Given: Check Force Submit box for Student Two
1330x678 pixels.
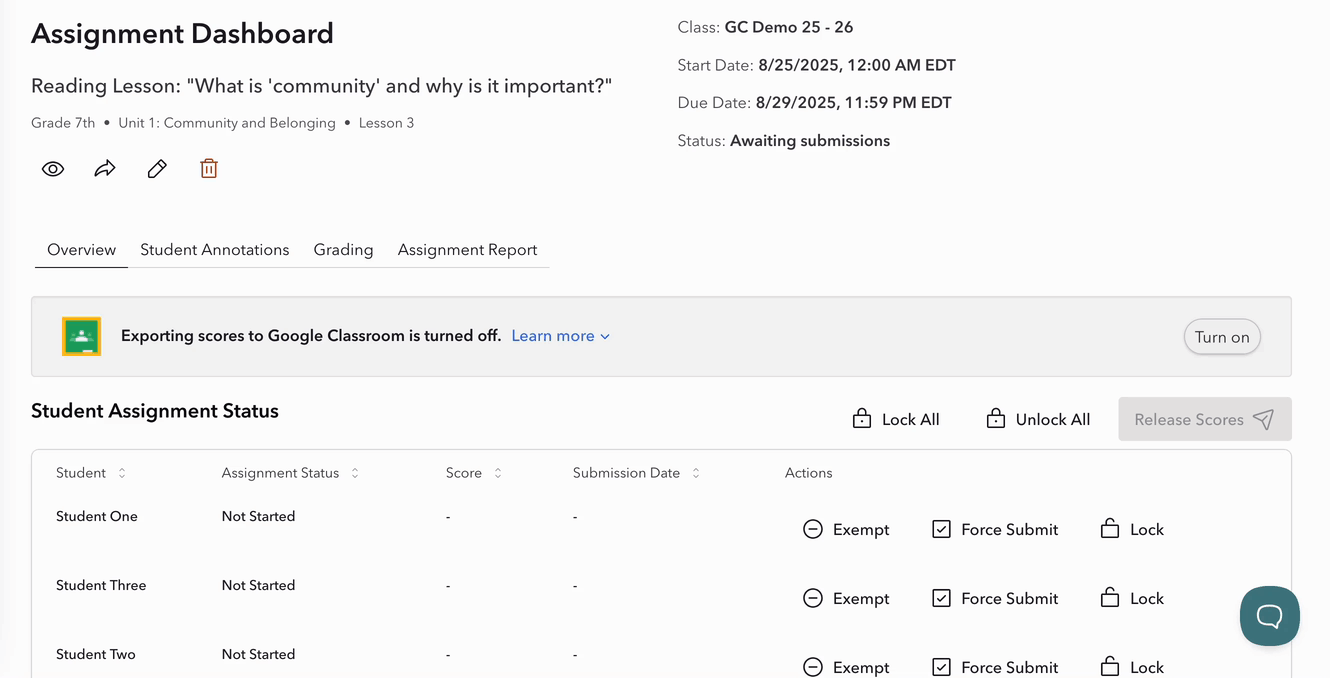Looking at the screenshot, I should pyautogui.click(x=941, y=667).
